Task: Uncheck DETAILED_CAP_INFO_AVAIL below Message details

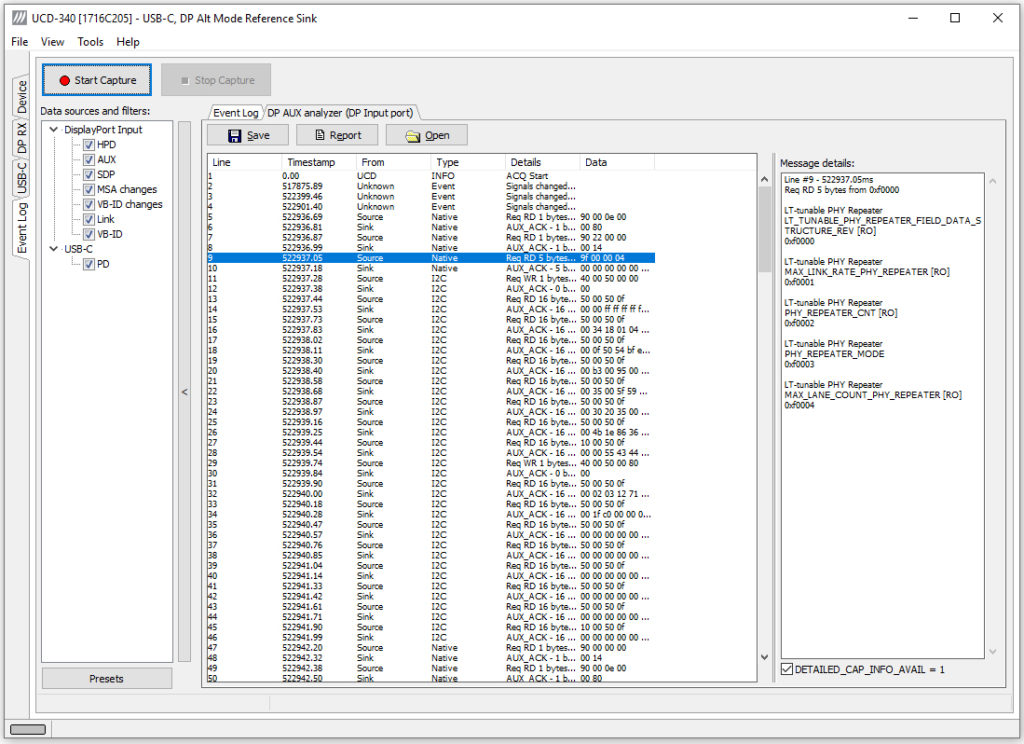Action: tap(789, 670)
